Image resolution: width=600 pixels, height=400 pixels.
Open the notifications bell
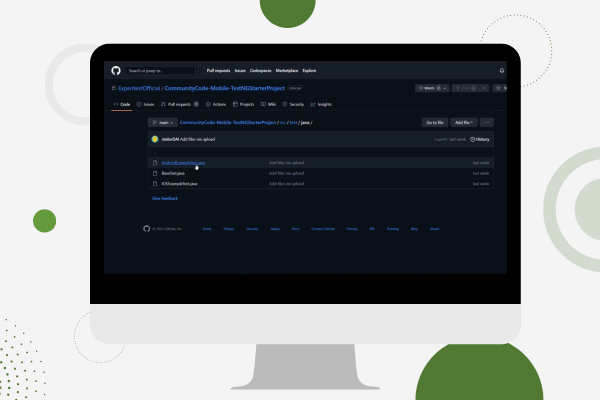coord(502,70)
